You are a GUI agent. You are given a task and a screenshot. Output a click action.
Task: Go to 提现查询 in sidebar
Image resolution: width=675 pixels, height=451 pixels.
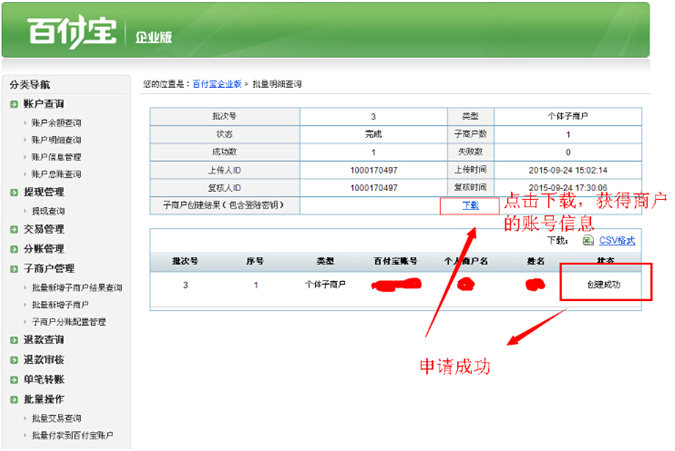pos(48,211)
